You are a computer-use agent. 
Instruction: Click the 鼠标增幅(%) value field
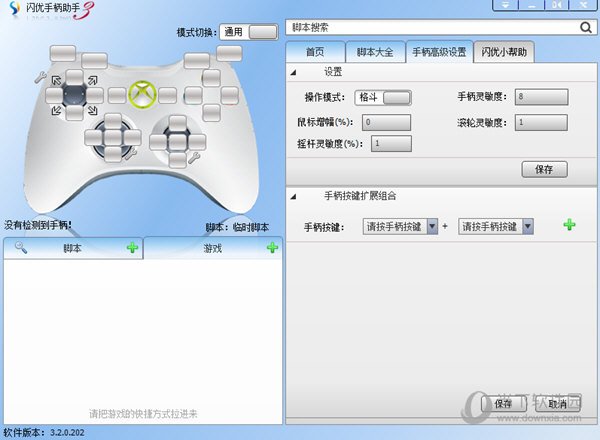click(x=386, y=122)
